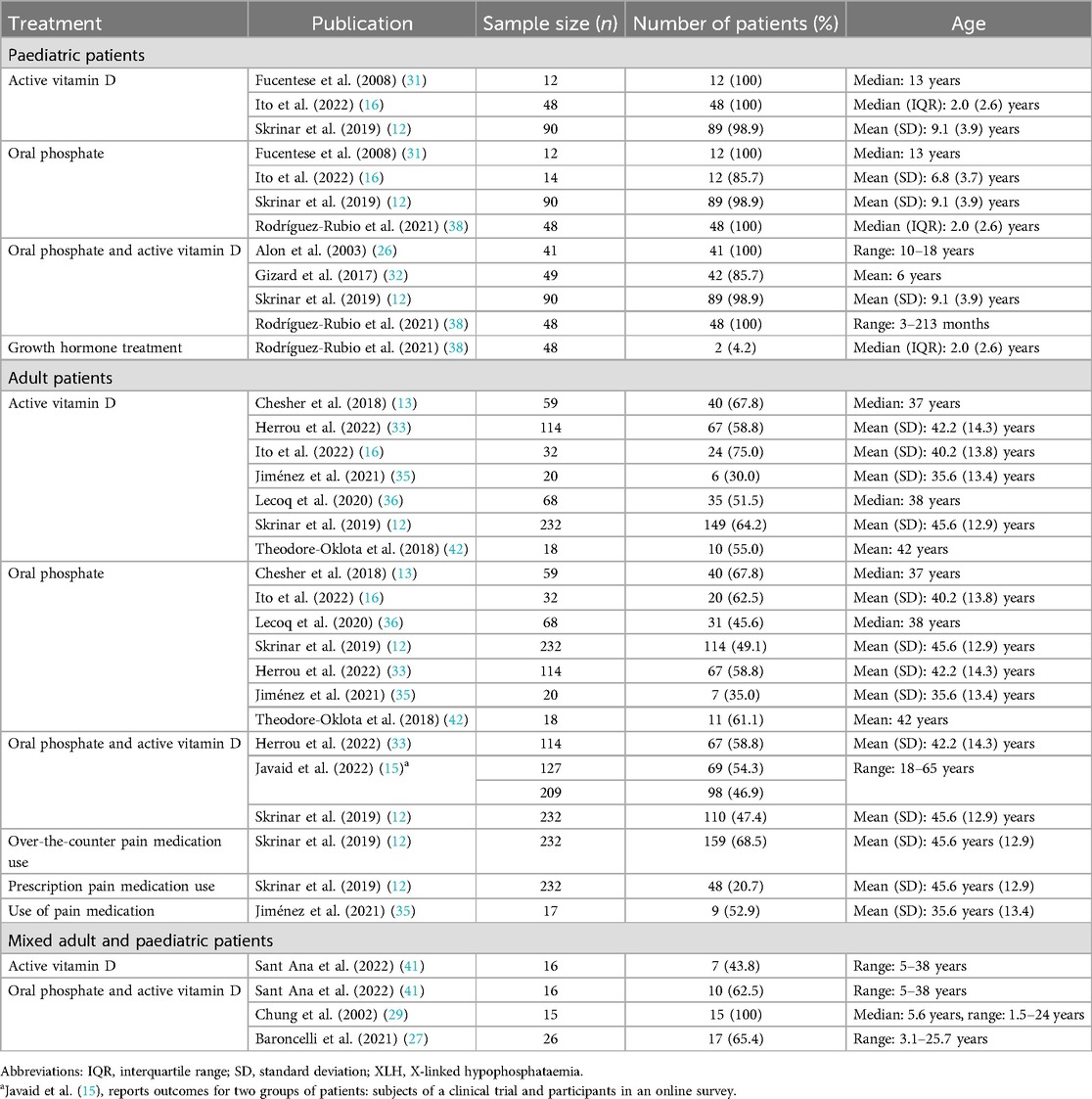Open reference 27 in Baroncelli et al. row
Screen dimensions: 1092x1099
pos(414,1039)
